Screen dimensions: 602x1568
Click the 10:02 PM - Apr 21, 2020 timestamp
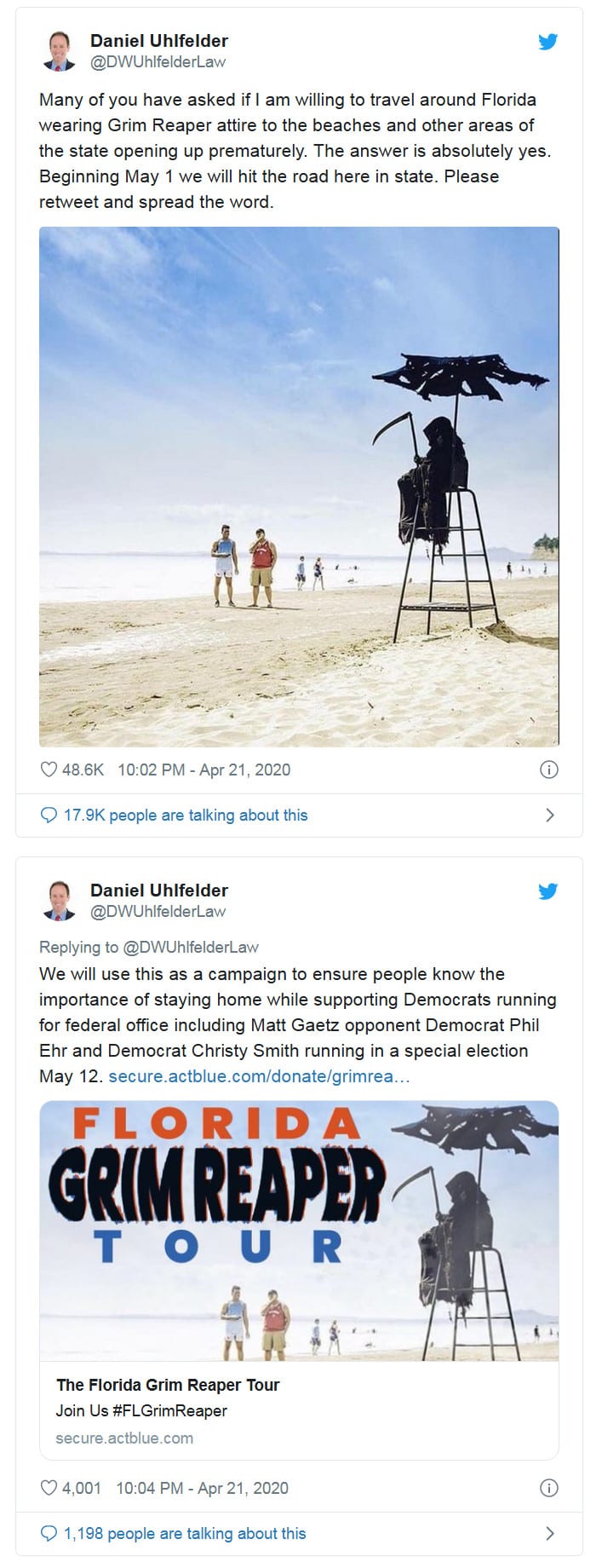click(x=204, y=770)
